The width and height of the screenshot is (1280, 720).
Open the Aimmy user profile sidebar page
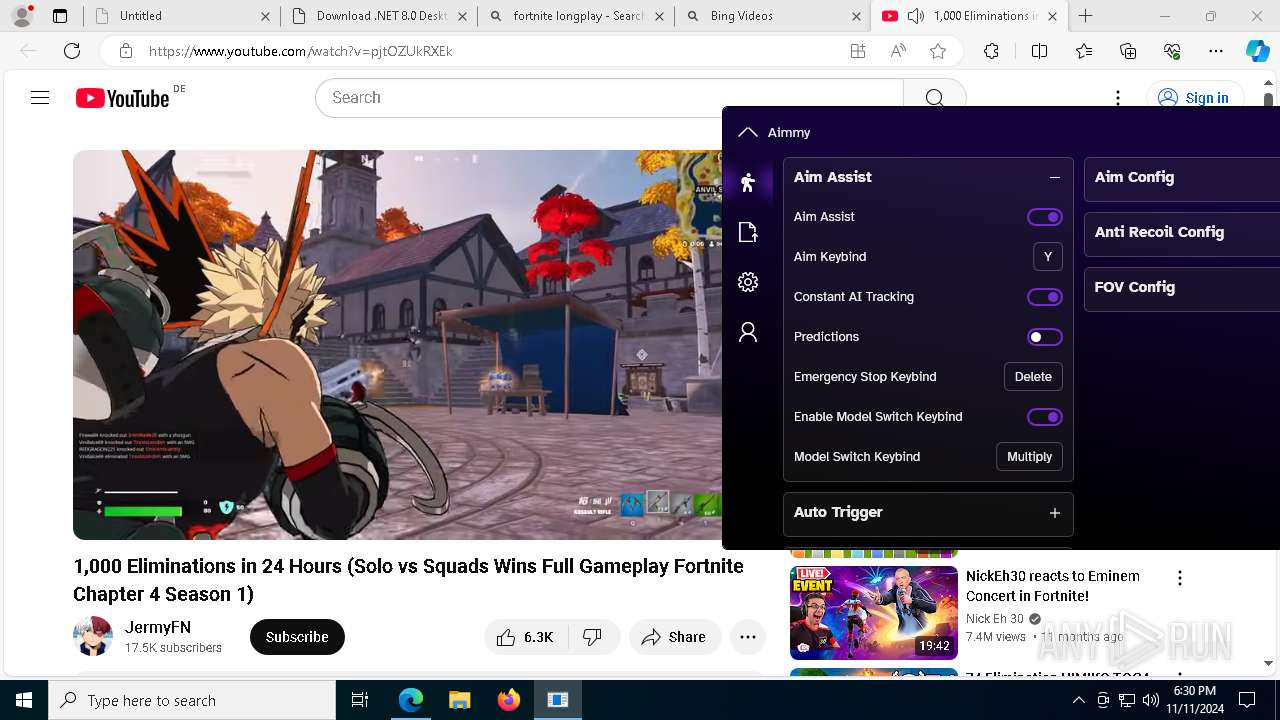(748, 332)
